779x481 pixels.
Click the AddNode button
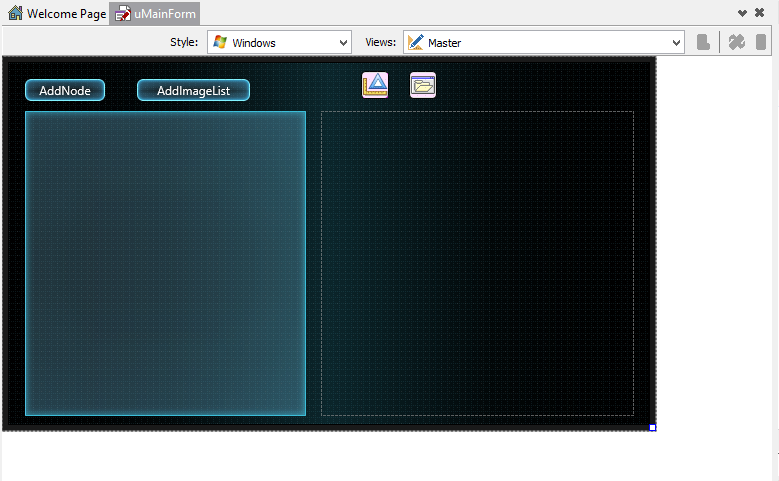click(65, 90)
